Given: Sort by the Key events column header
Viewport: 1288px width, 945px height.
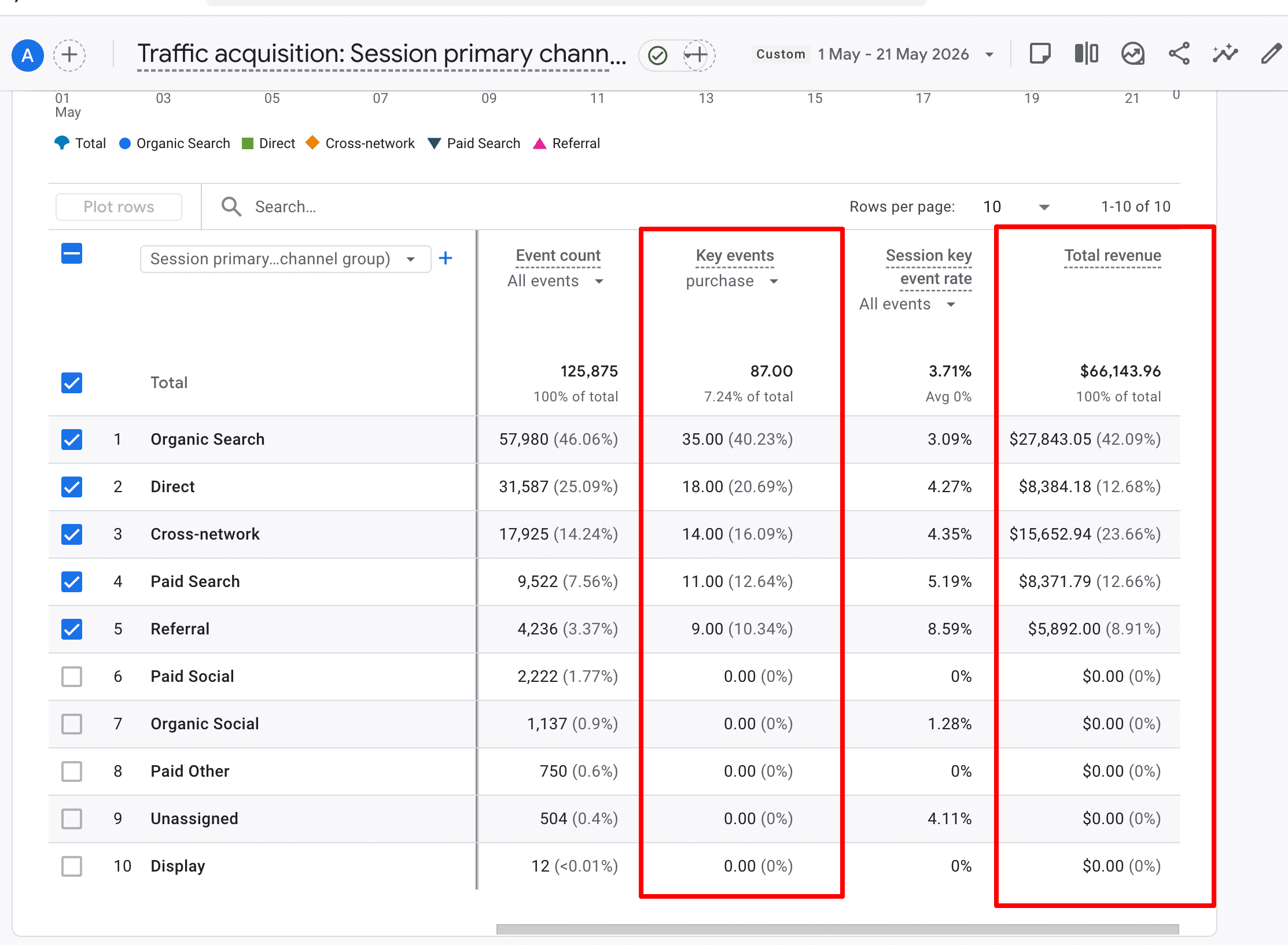Looking at the screenshot, I should (x=735, y=256).
